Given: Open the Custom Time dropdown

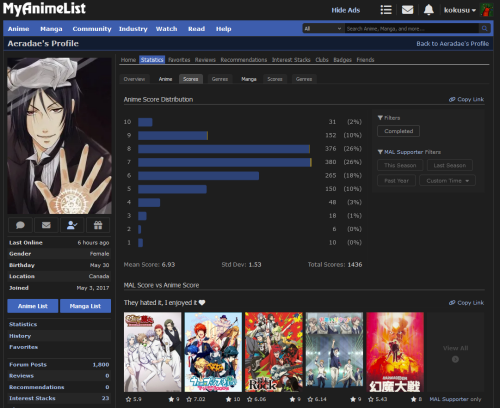Looking at the screenshot, I should [x=447, y=181].
